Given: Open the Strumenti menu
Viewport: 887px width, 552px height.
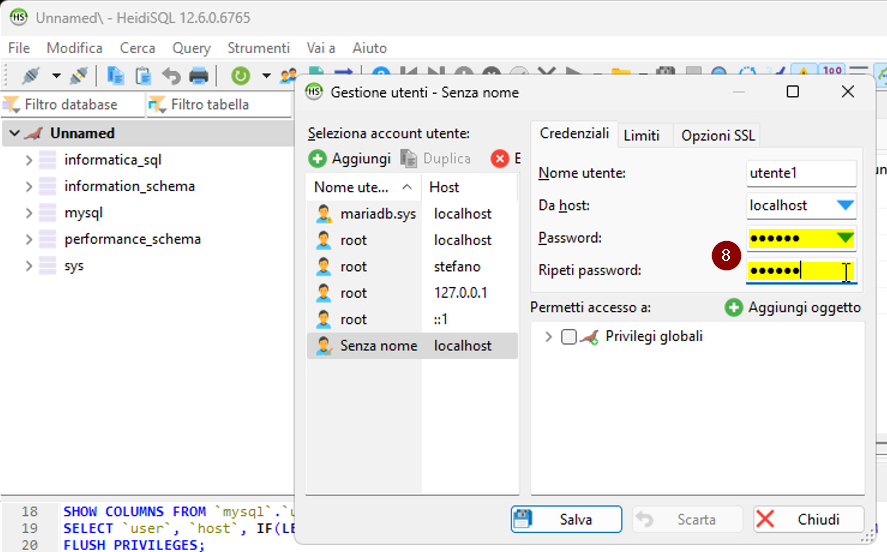Looking at the screenshot, I should (259, 48).
